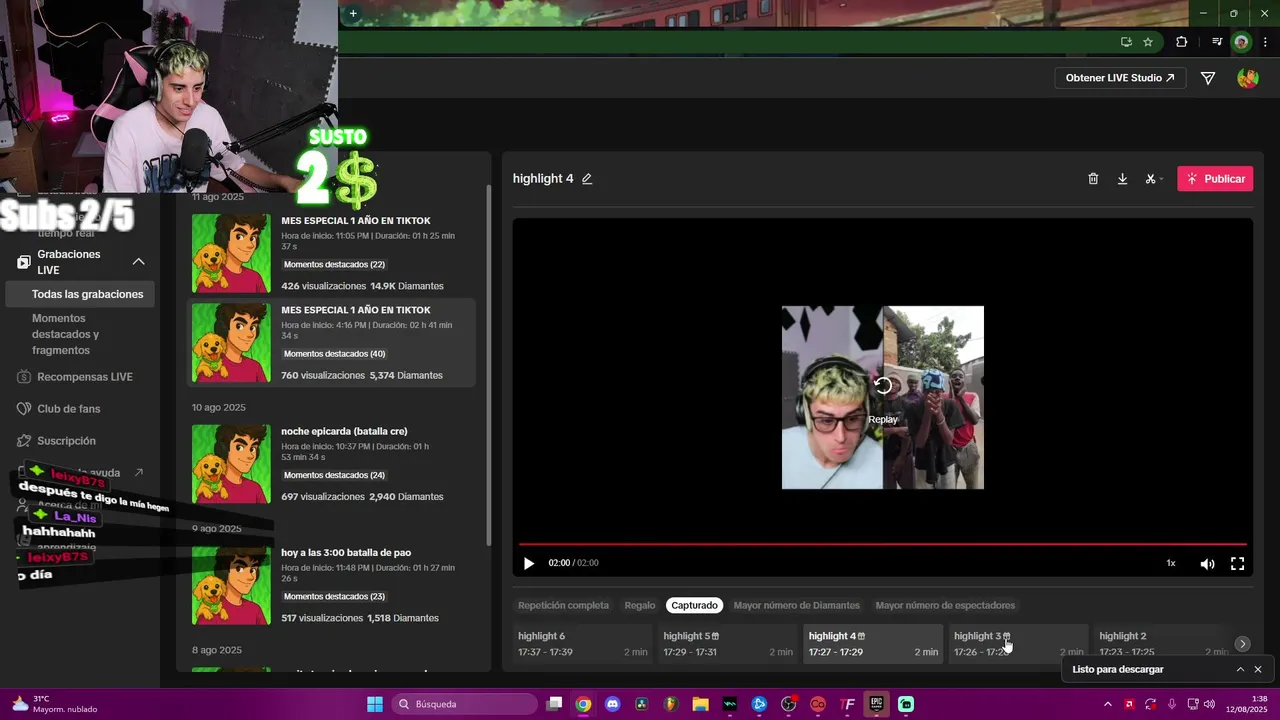Image resolution: width=1280 pixels, height=720 pixels.
Task: Open Epic Games Launcher on taskbar
Action: pos(876,704)
